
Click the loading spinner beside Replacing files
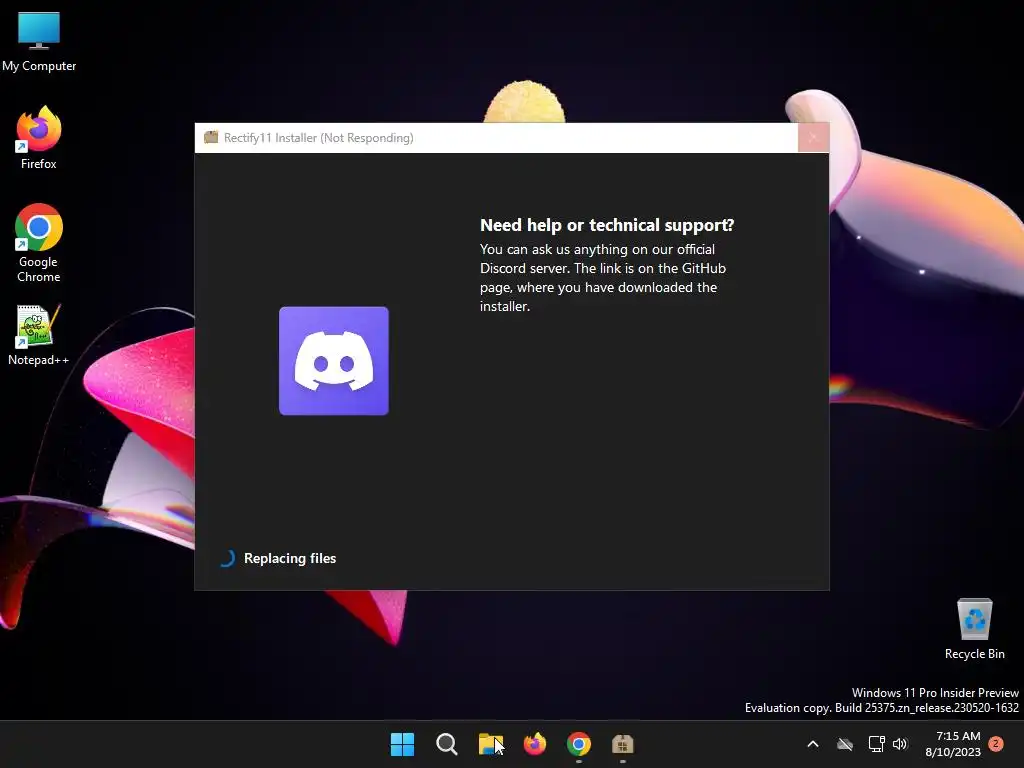point(227,558)
